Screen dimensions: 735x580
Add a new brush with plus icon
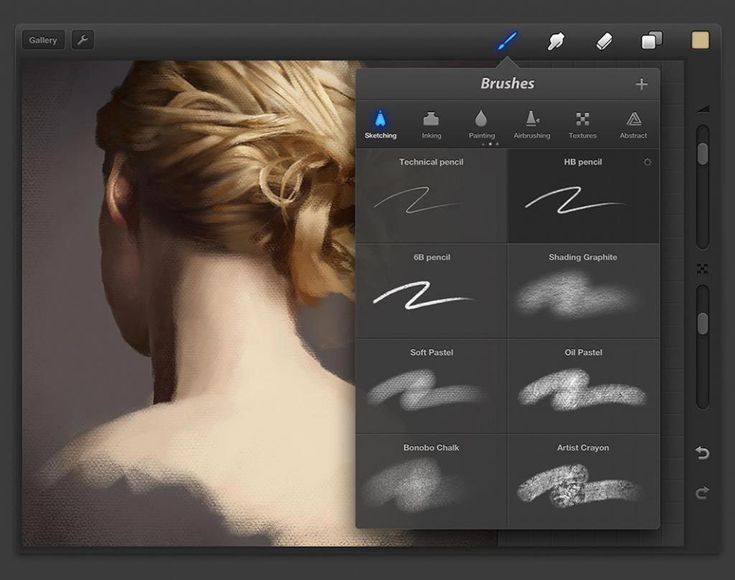641,84
